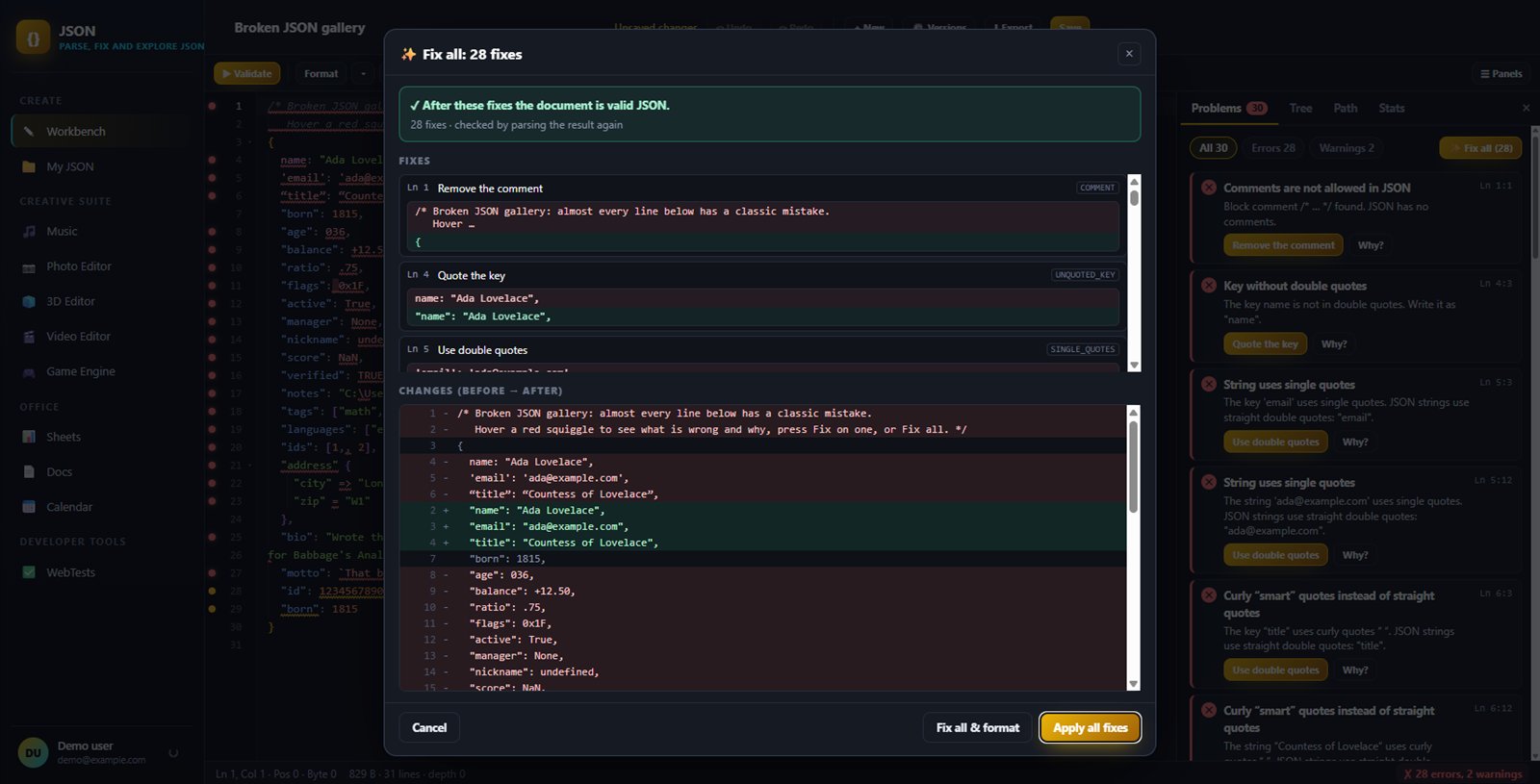Show the Stats tab
The width and height of the screenshot is (1540, 784).
tap(1392, 109)
